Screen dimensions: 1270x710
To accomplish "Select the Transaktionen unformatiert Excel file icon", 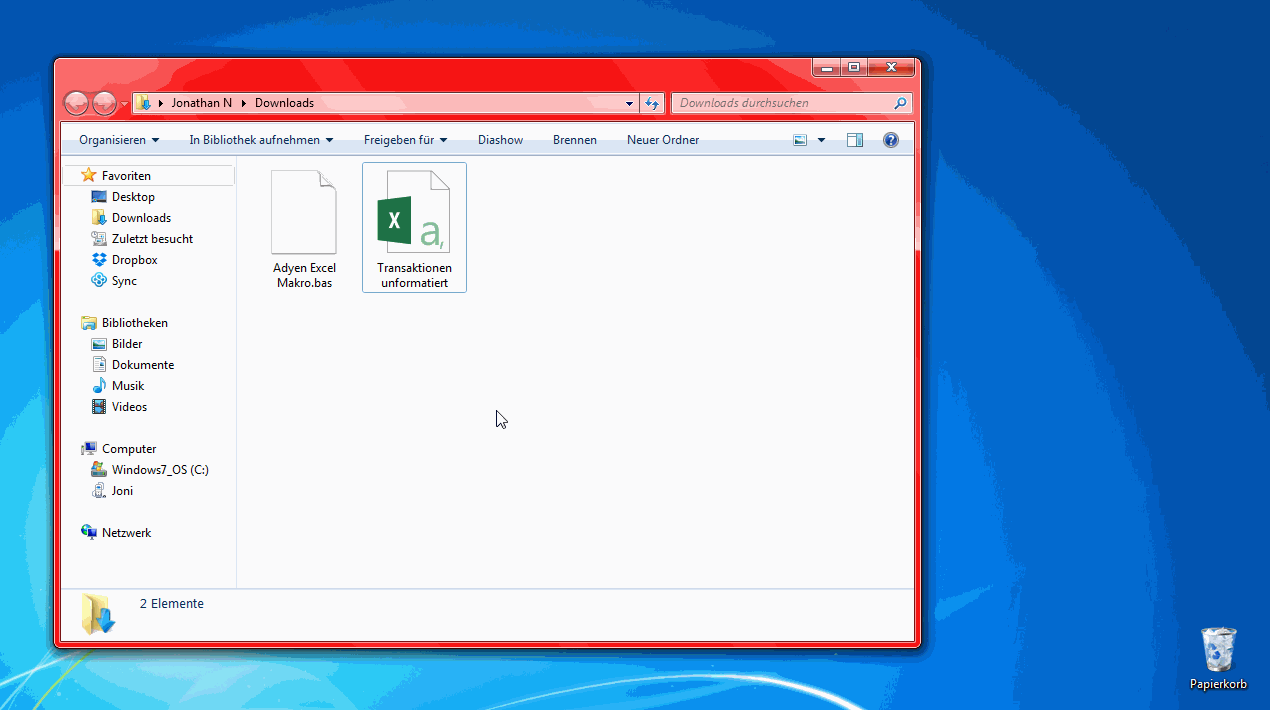I will coord(414,212).
